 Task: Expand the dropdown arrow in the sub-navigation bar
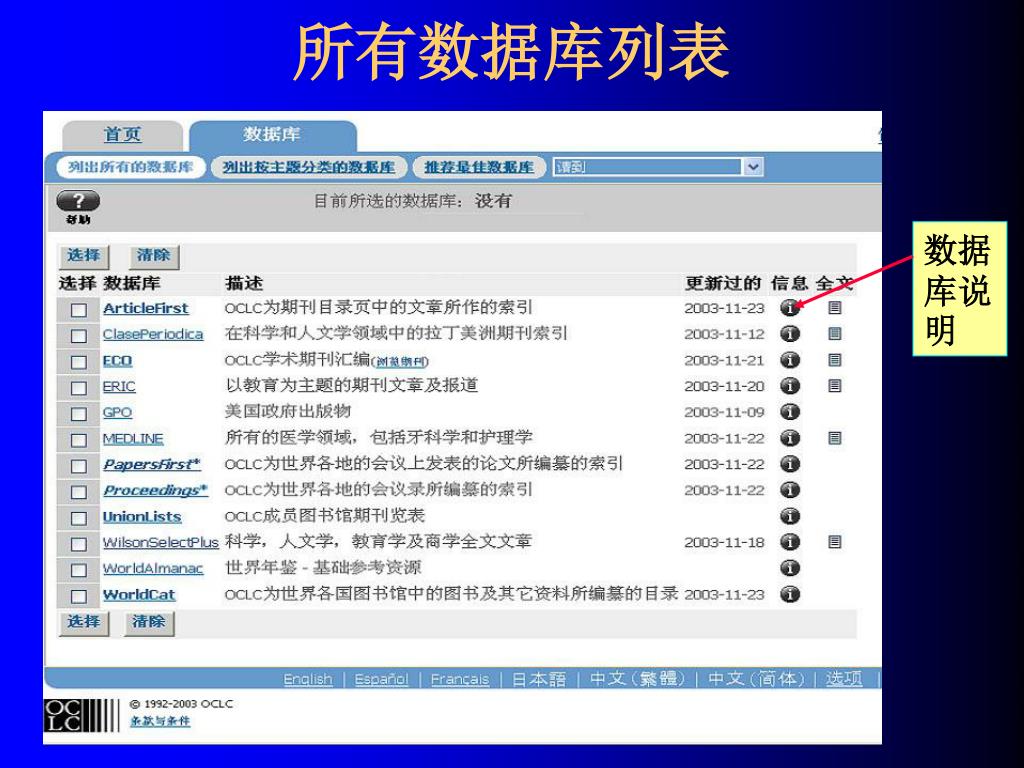tap(752, 167)
